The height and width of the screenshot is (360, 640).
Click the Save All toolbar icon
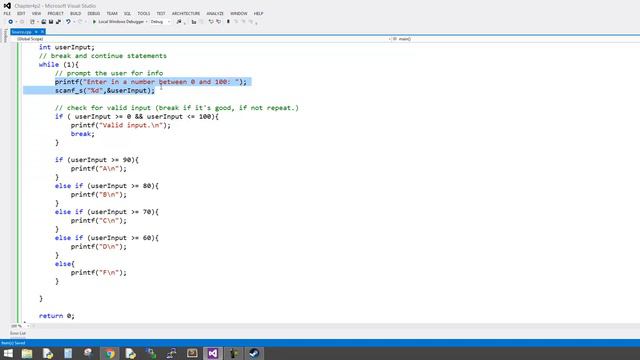click(58, 22)
